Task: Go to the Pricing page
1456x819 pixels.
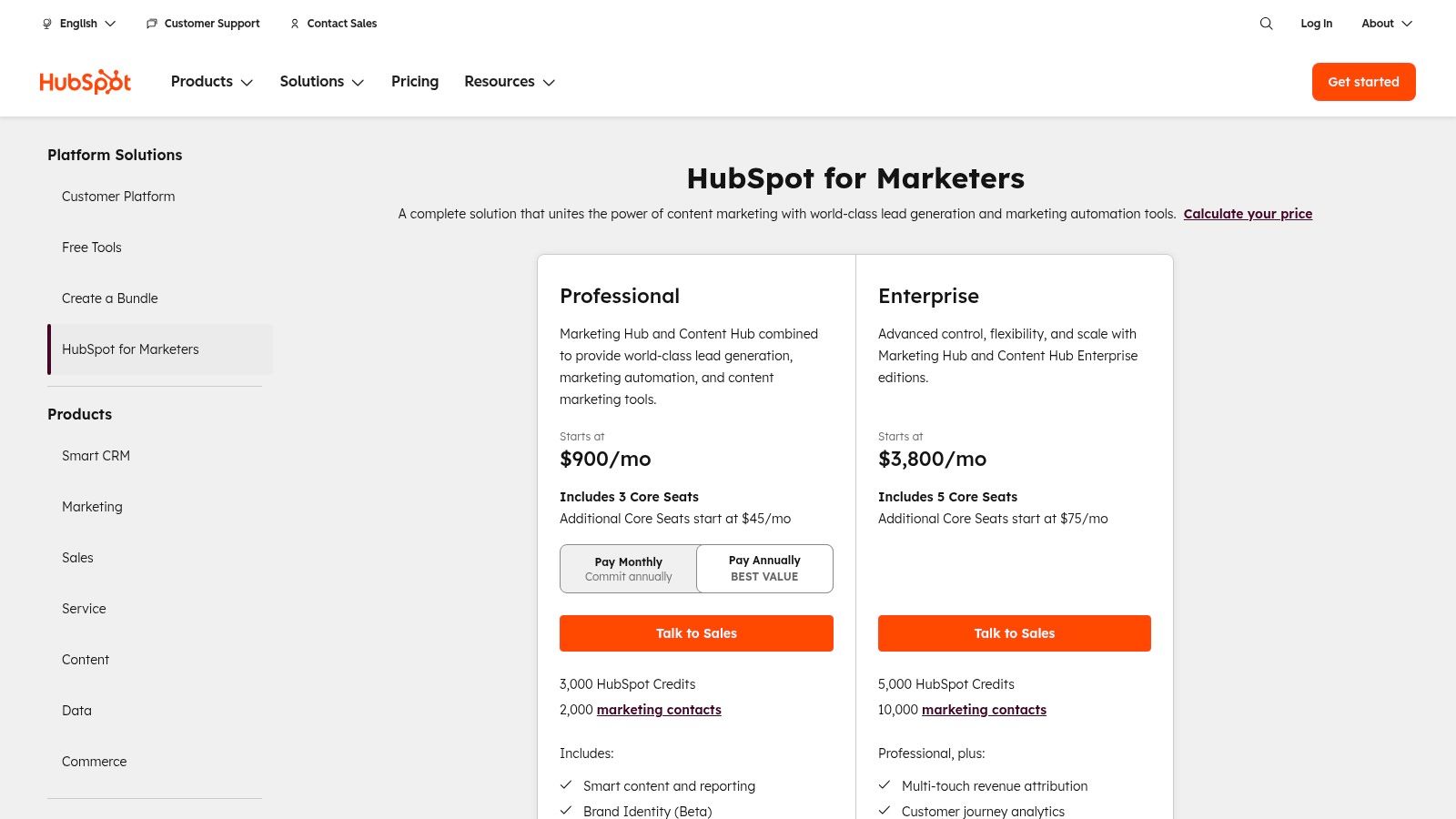Action: pyautogui.click(x=415, y=82)
